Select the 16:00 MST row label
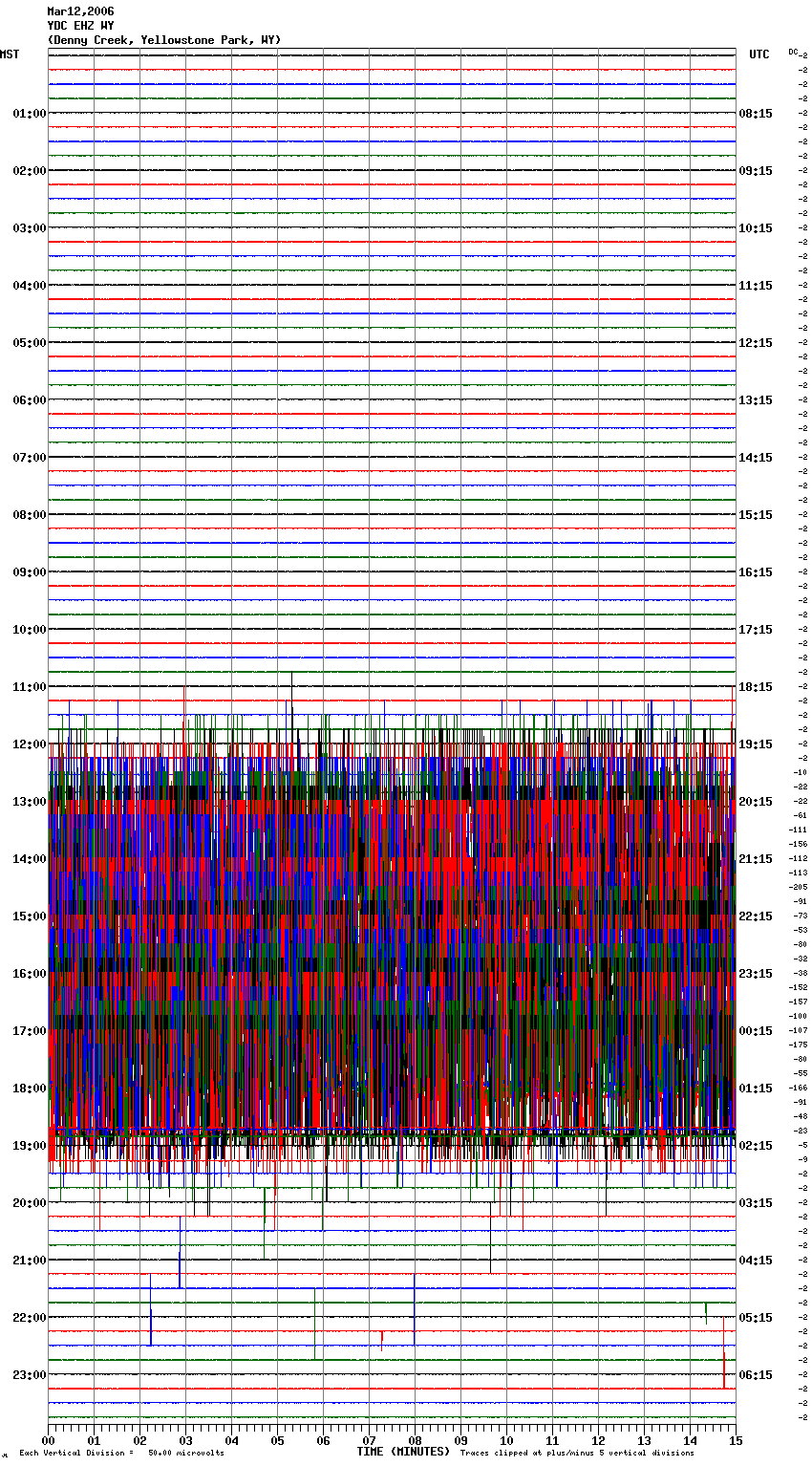The width and height of the screenshot is (812, 1466). point(29,974)
